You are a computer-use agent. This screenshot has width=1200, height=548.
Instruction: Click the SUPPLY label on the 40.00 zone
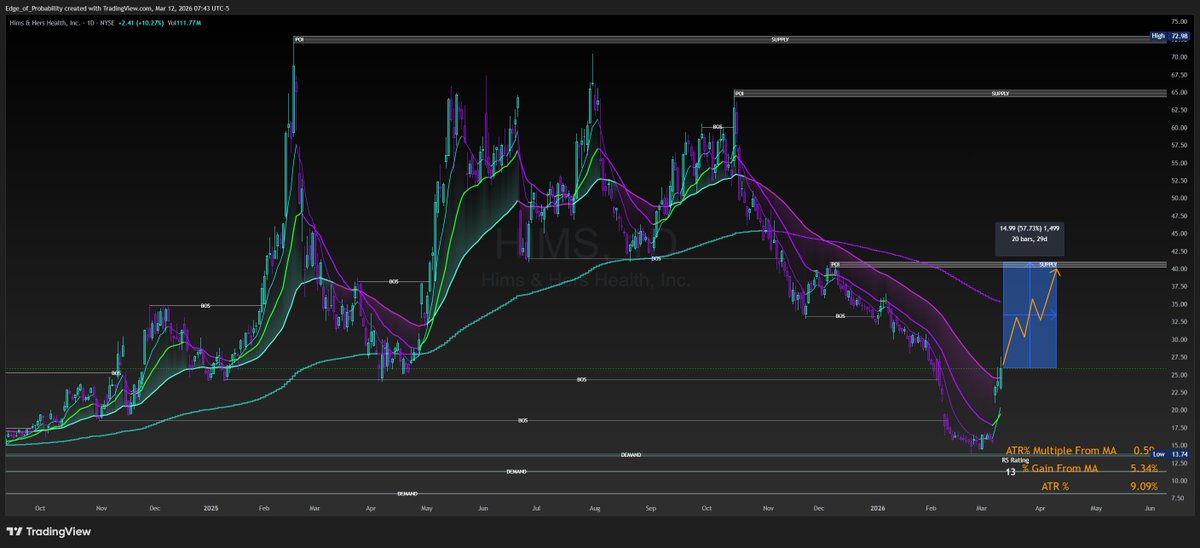pos(1048,264)
